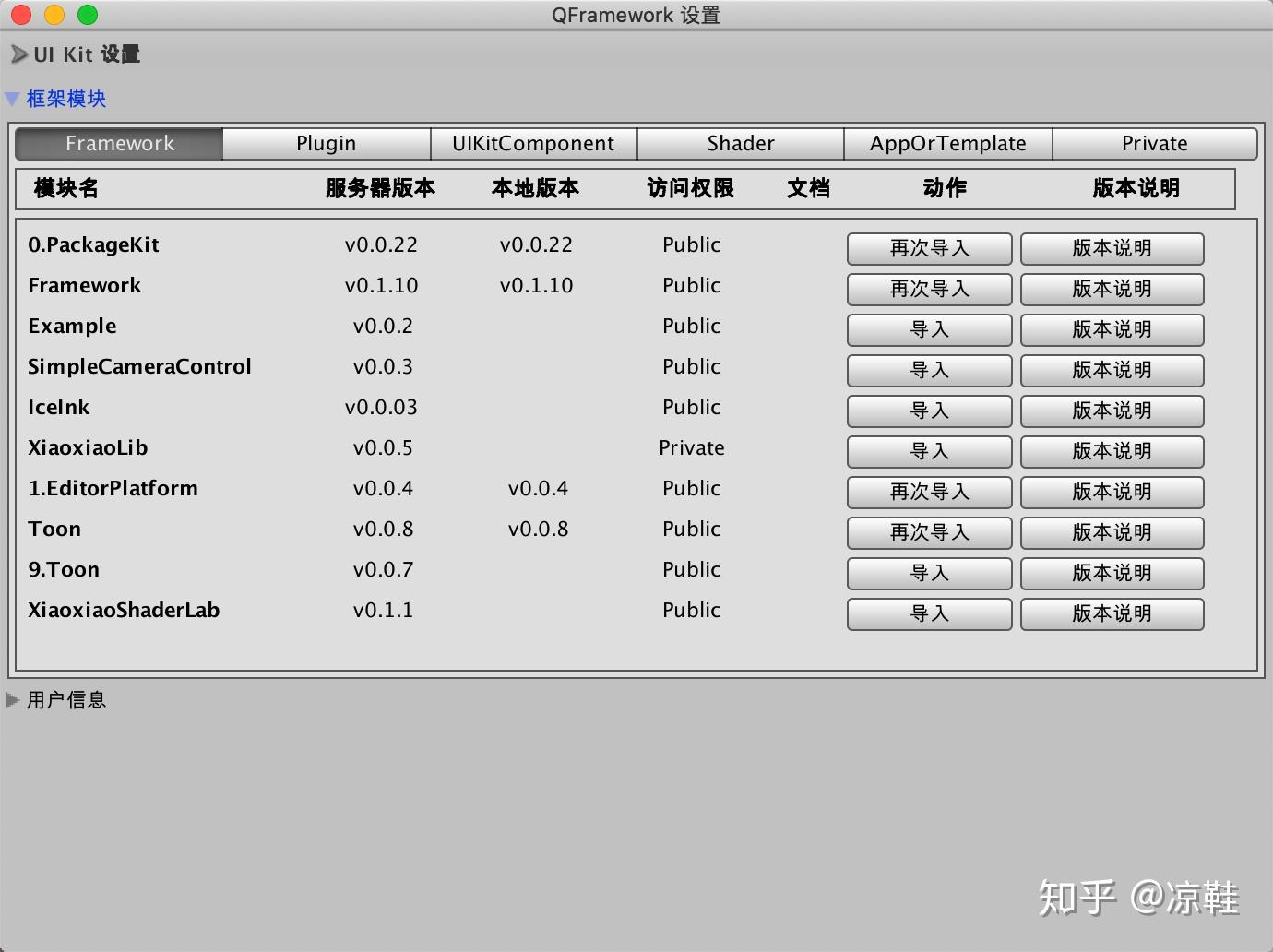The height and width of the screenshot is (952, 1273).
Task: Import the private XiaoxiaoLib module
Action: (x=929, y=451)
